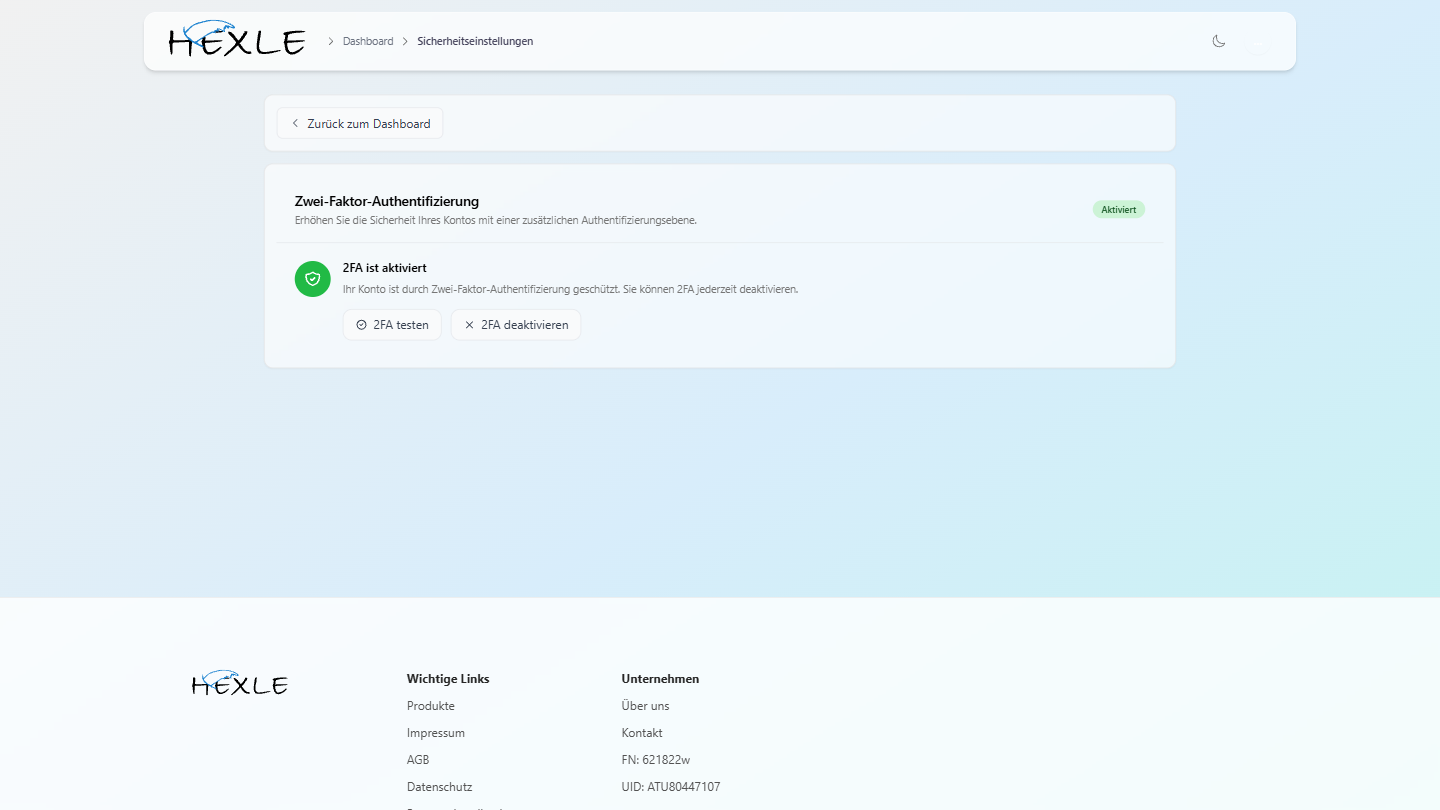Click the 'Ihr Konto ist durch' description text
The width and height of the screenshot is (1440, 810).
tap(571, 289)
